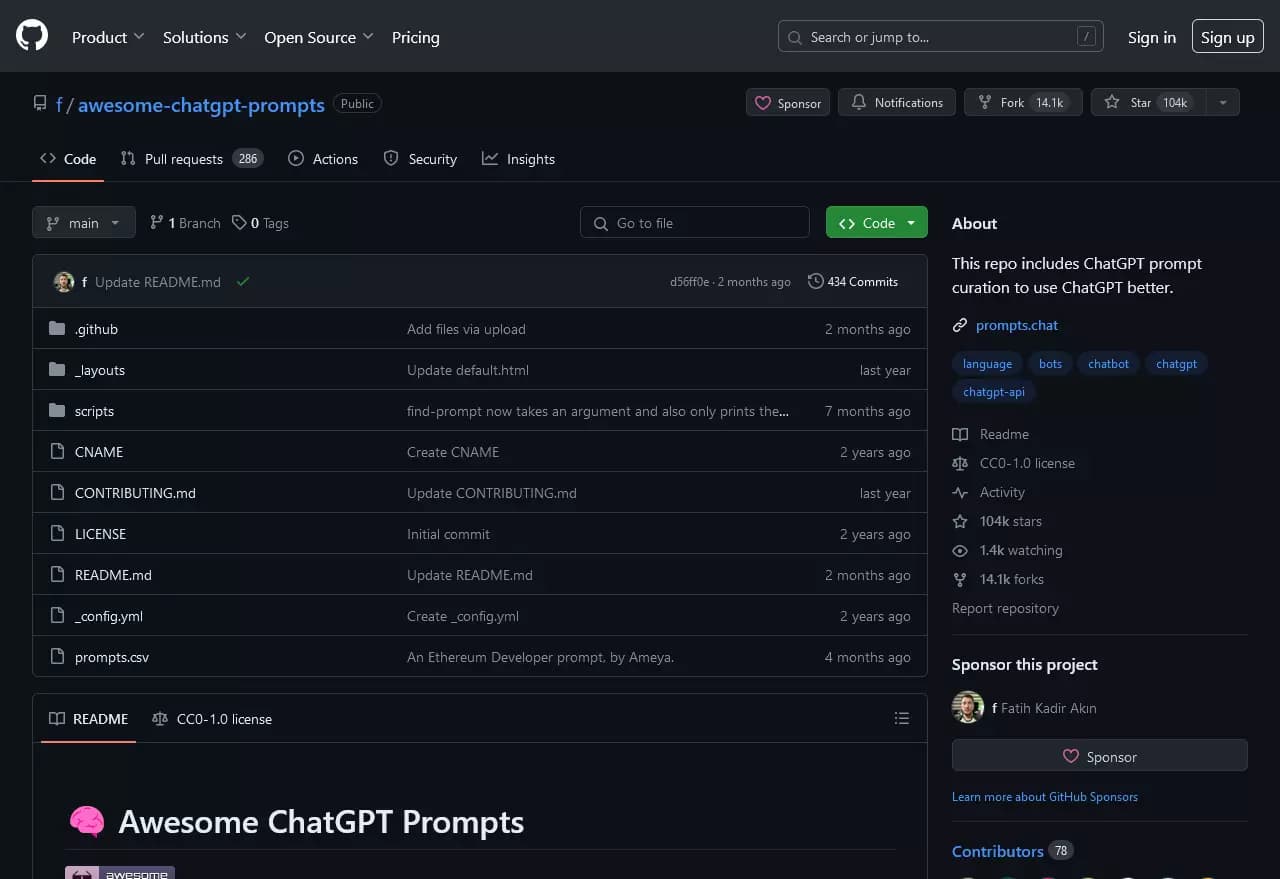Click the link icon next to prompts.chat

pyautogui.click(x=960, y=325)
